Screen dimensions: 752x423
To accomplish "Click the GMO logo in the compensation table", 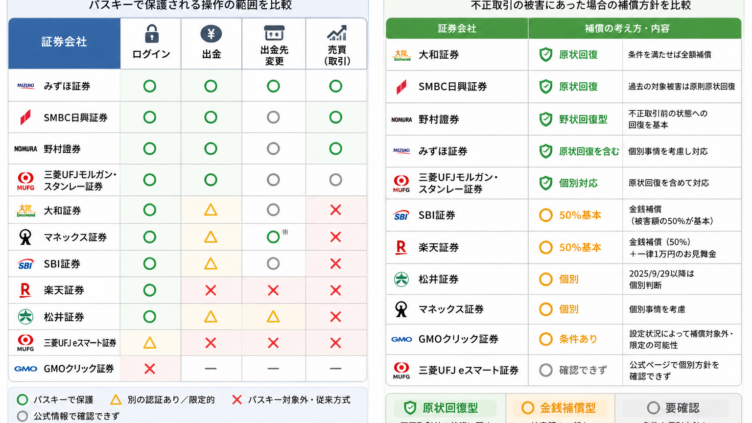I will (x=401, y=339).
